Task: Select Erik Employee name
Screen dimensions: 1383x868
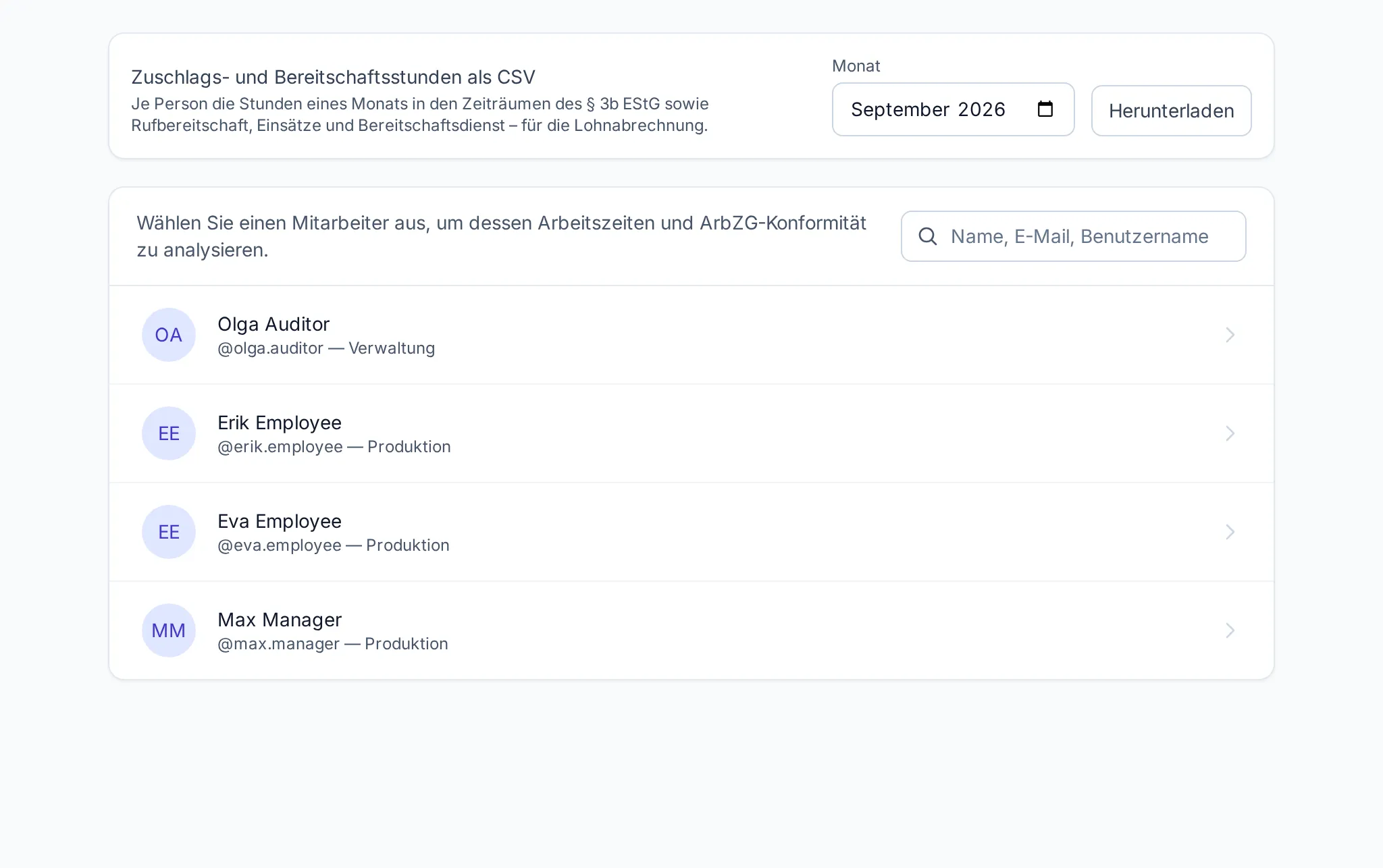Action: pyautogui.click(x=280, y=423)
